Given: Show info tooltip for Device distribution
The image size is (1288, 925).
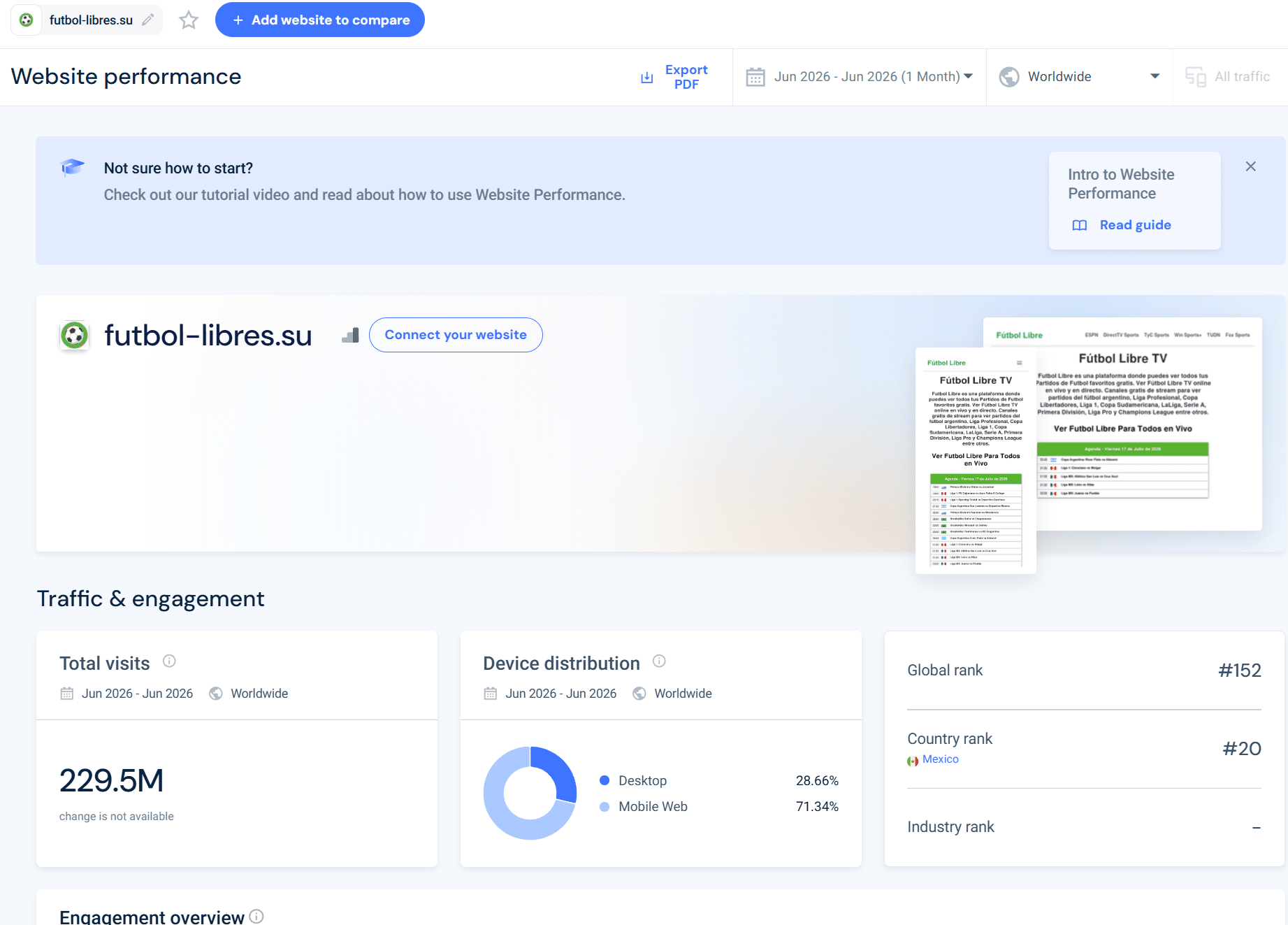Looking at the screenshot, I should click(x=659, y=661).
